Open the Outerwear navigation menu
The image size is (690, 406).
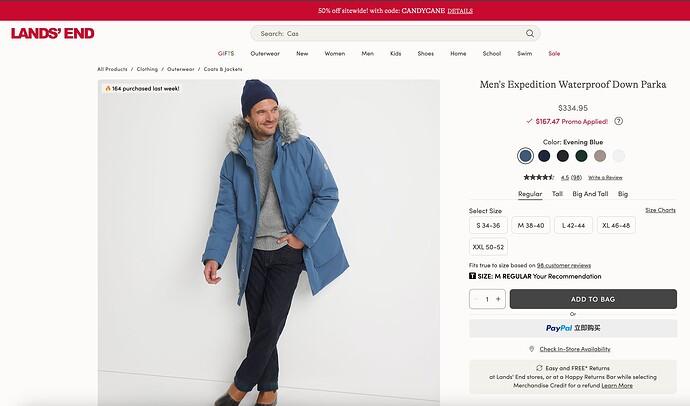[265, 53]
